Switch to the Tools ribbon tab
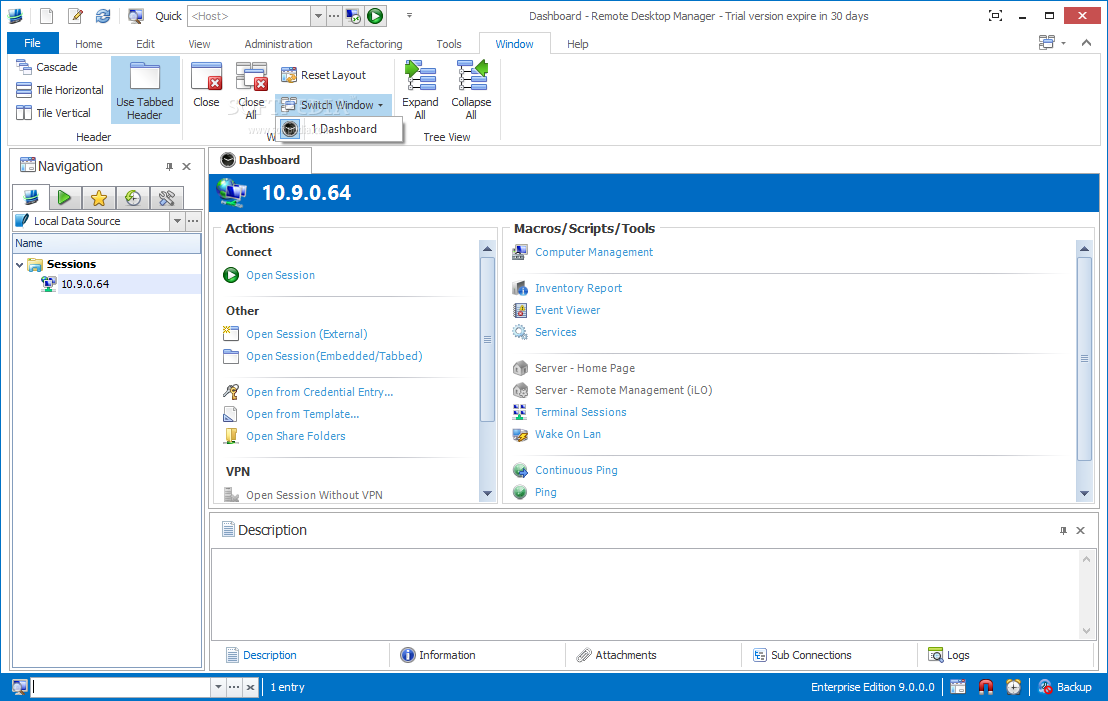 [x=449, y=44]
